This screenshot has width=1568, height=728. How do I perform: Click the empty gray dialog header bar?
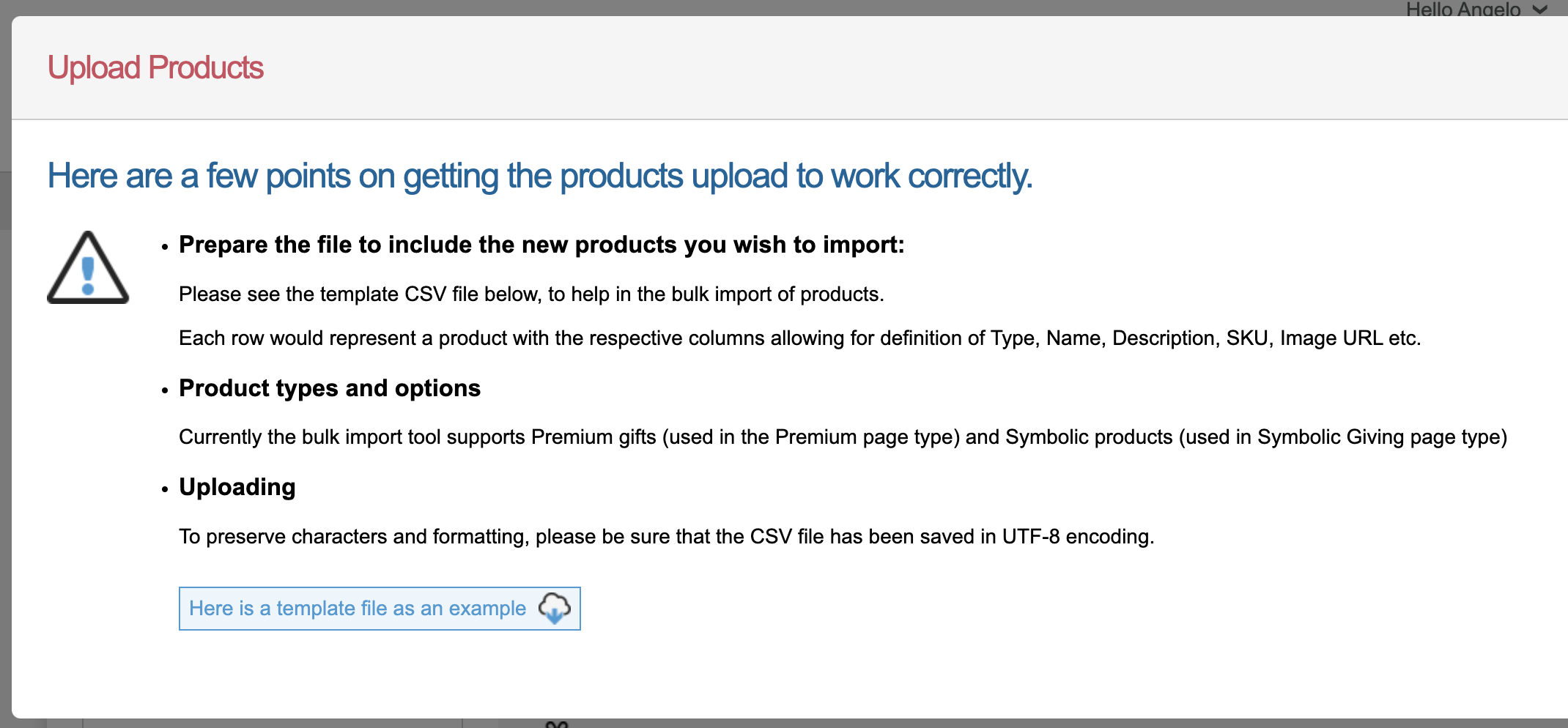click(879, 68)
